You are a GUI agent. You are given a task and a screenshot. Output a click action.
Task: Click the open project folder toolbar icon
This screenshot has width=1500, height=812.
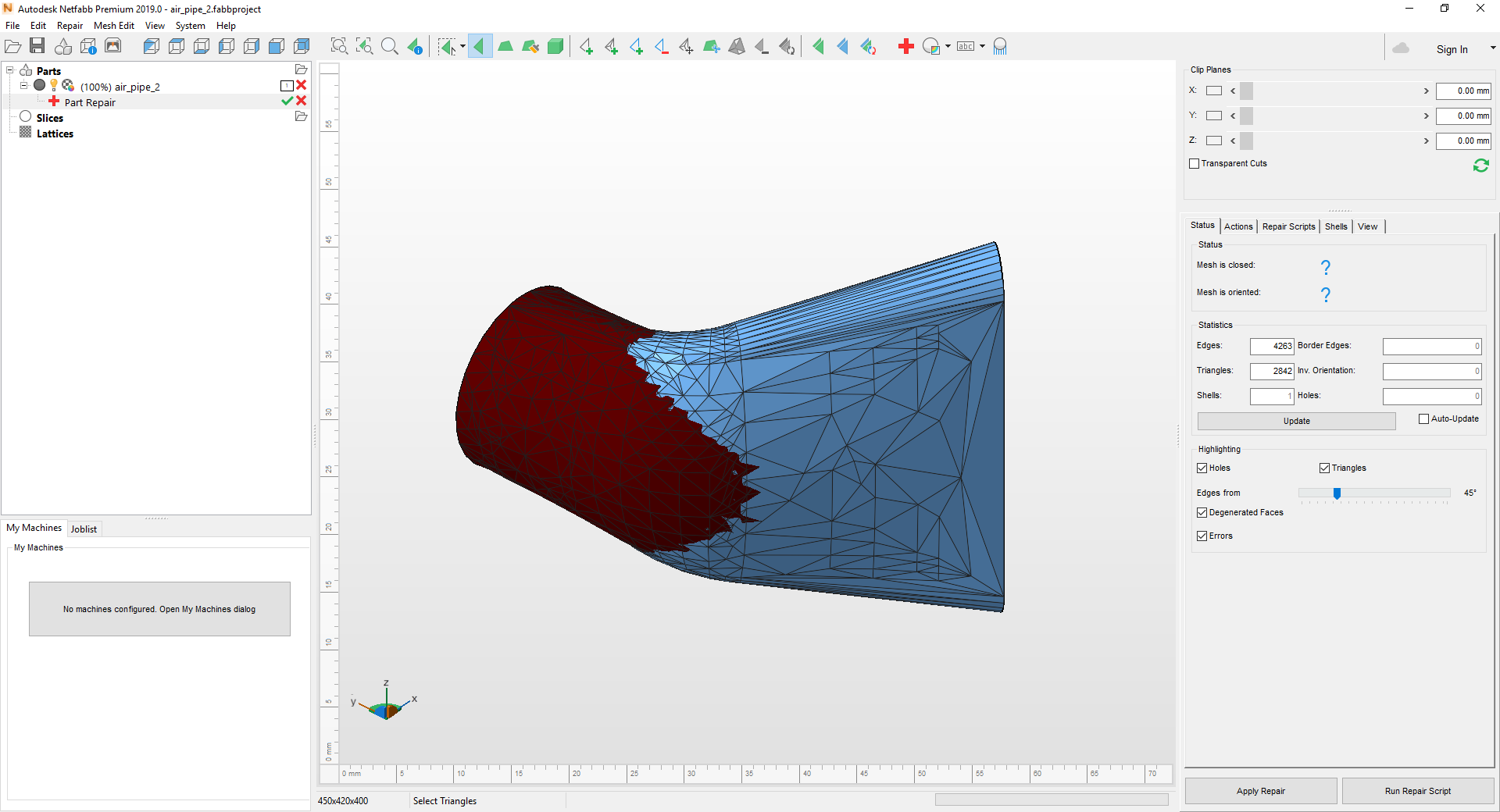pyautogui.click(x=12, y=47)
